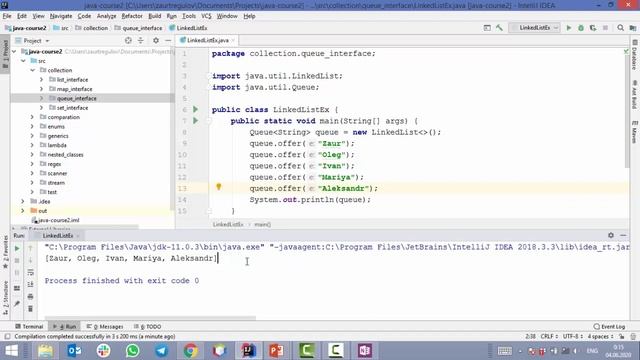Collapse the src folder
The height and width of the screenshot is (360, 640).
pos(23,61)
